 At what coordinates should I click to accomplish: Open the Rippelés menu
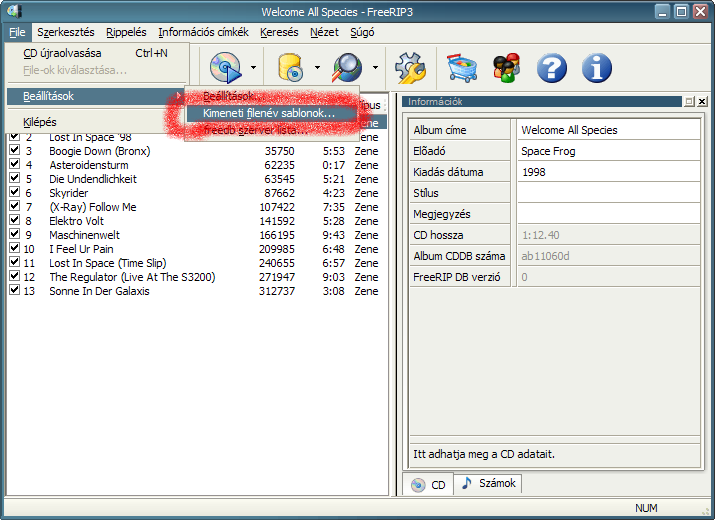pos(126,32)
